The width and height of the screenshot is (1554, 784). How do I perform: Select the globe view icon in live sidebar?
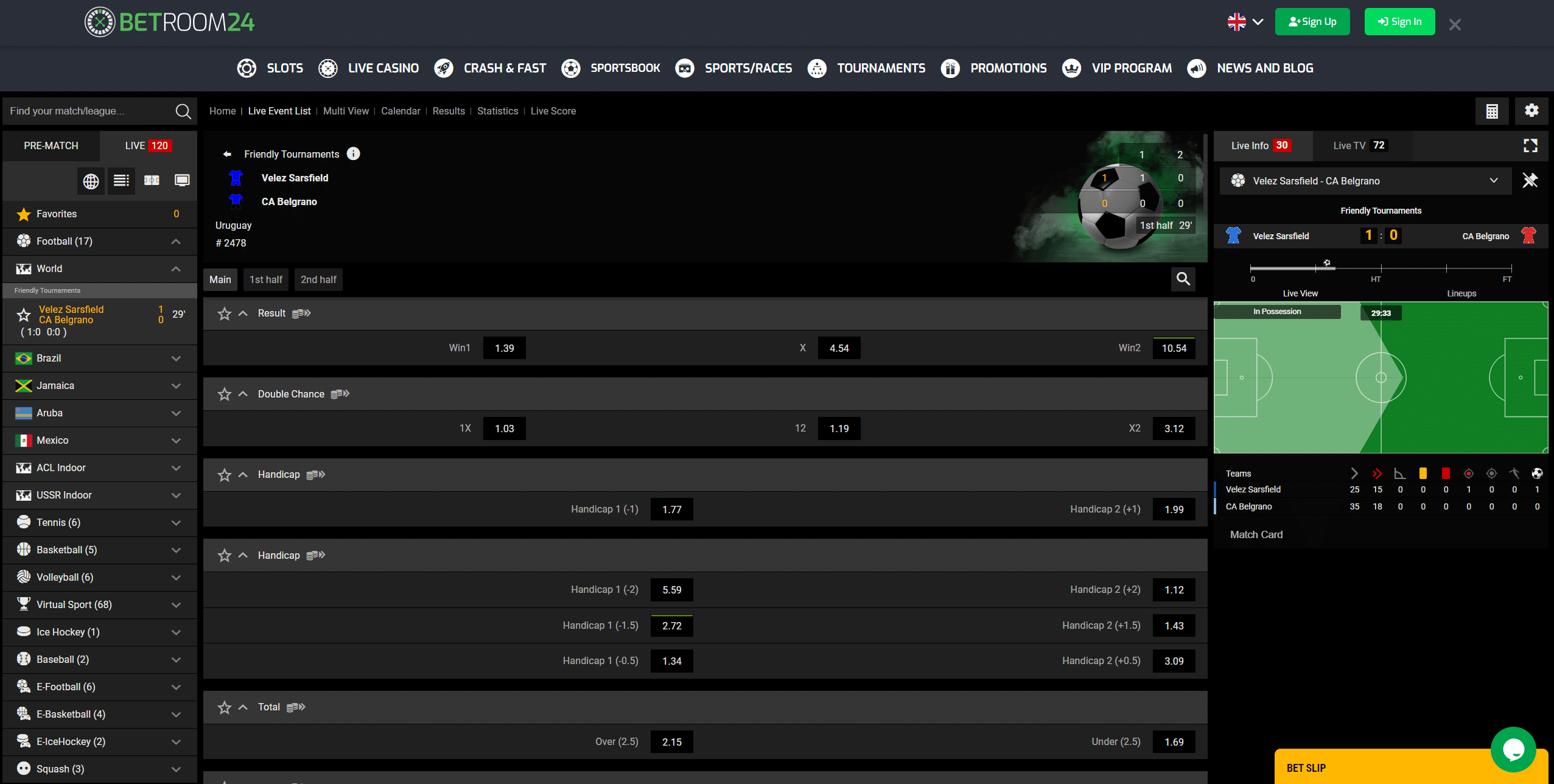(91, 180)
